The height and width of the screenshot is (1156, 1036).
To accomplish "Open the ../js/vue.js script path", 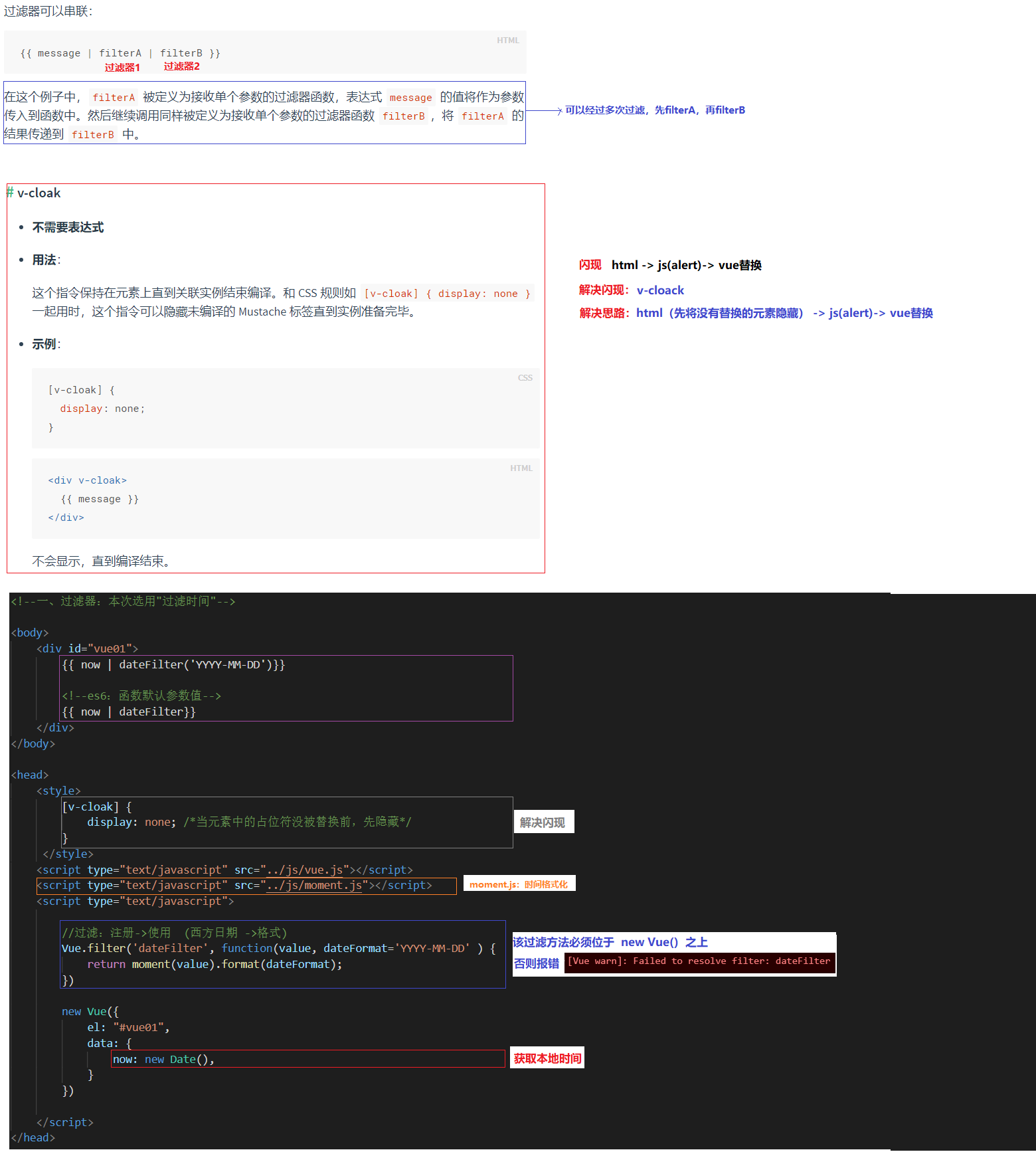I will pos(304,870).
